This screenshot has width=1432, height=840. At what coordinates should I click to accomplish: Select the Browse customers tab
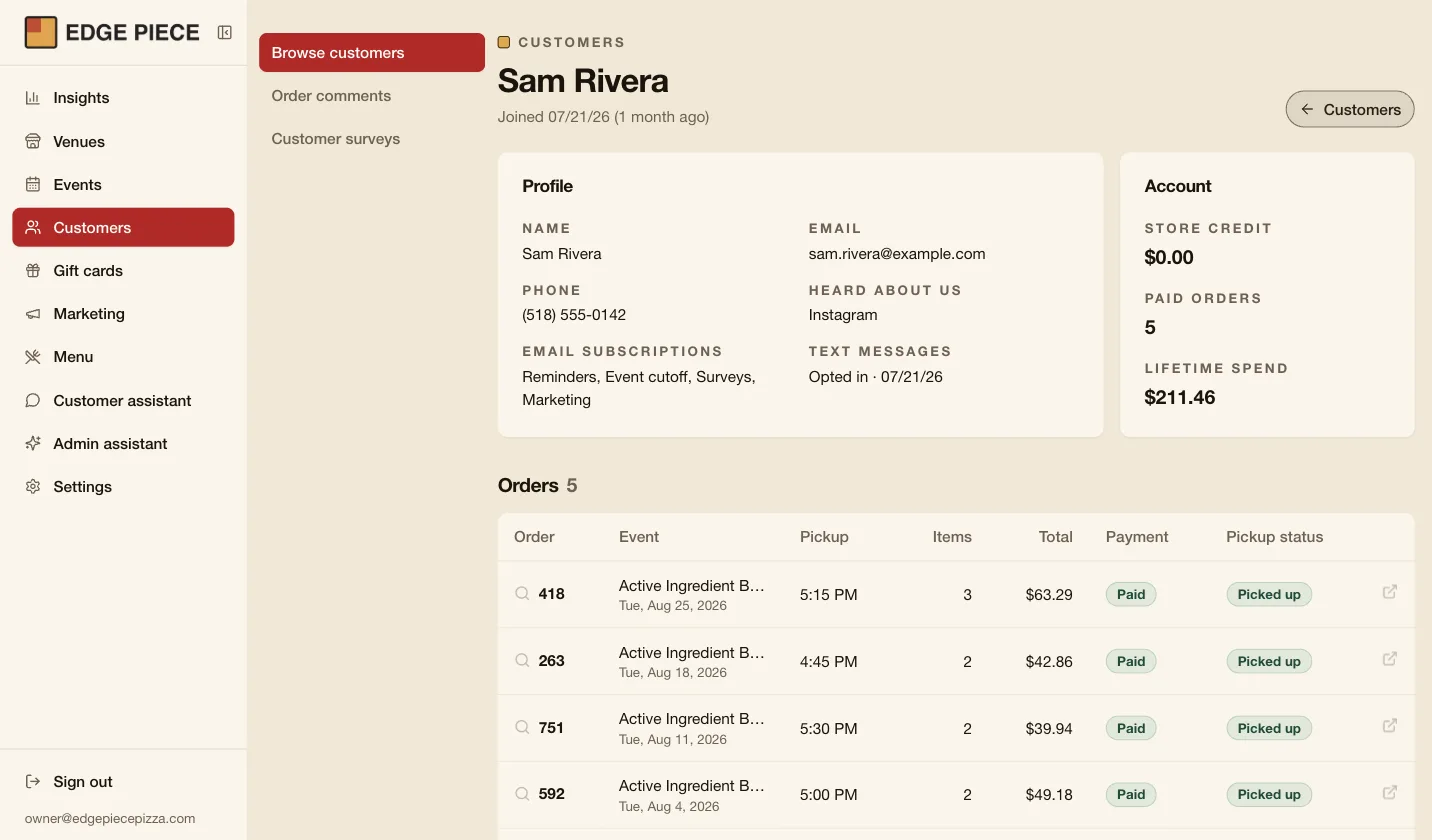372,52
